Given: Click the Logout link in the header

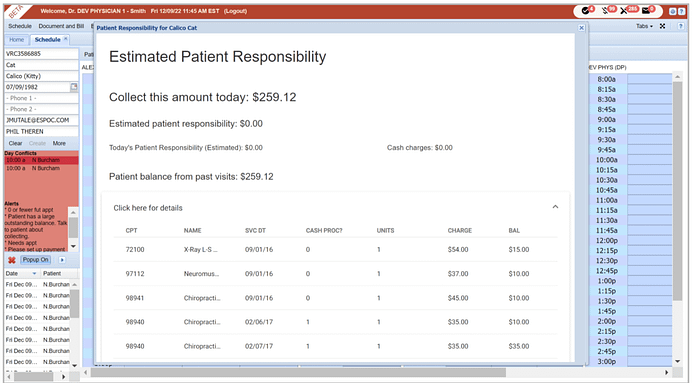Looking at the screenshot, I should [235, 11].
